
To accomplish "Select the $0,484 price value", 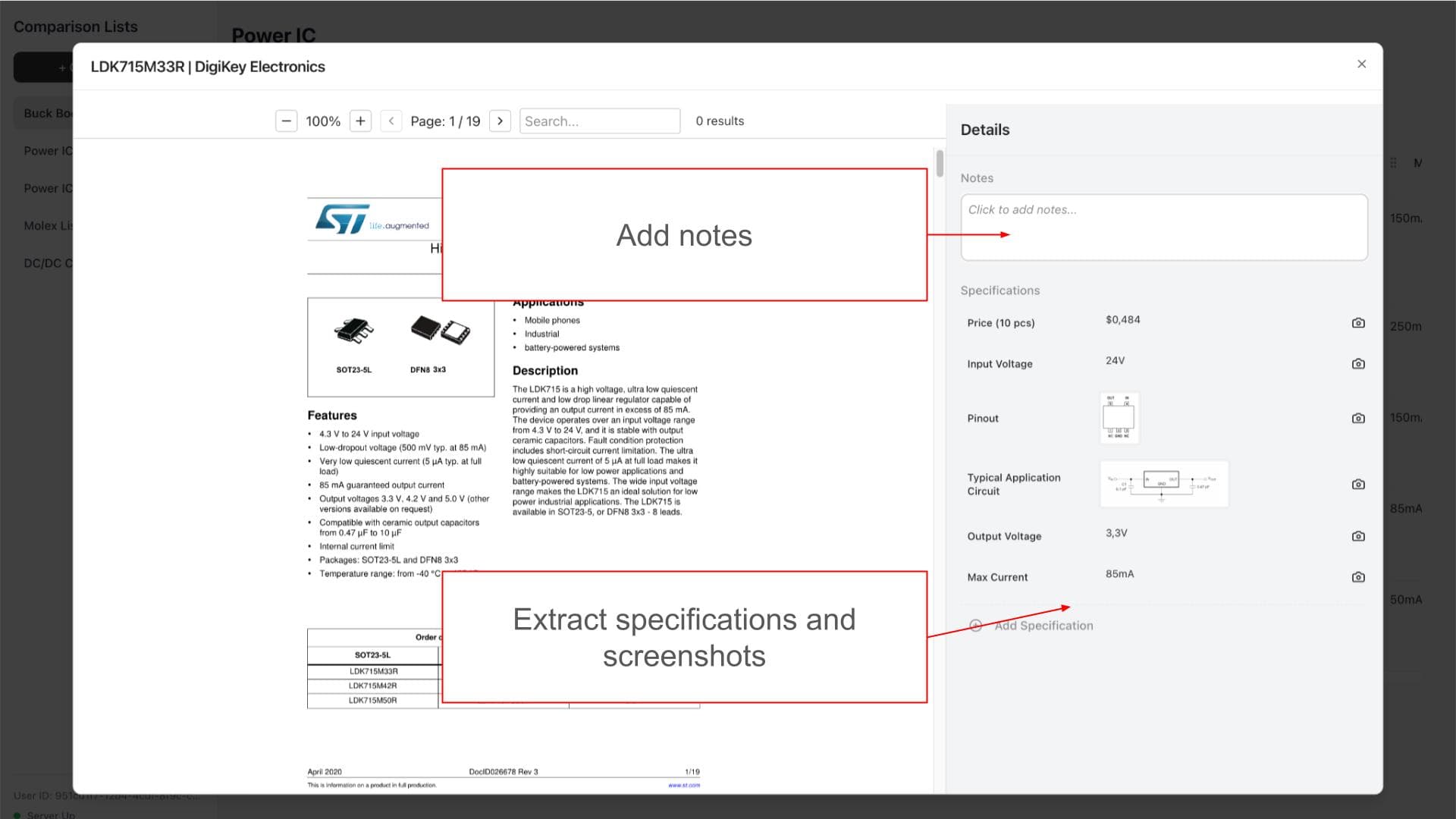I will (1122, 320).
